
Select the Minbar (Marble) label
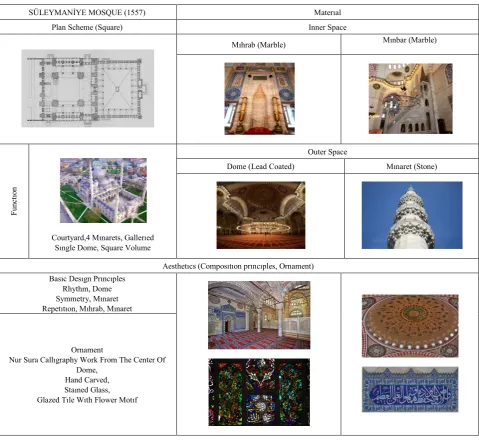[410, 40]
